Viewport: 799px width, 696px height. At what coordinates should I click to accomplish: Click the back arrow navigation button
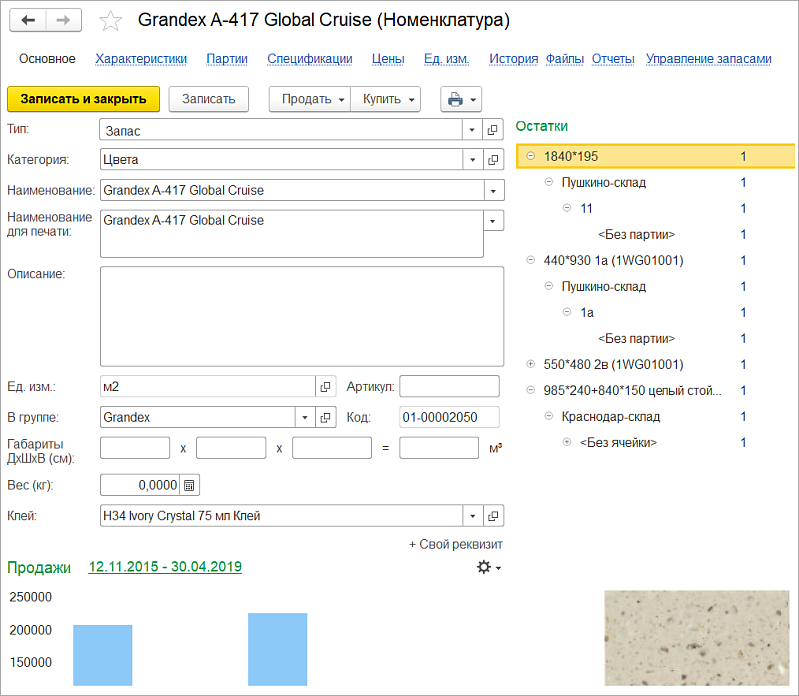coord(28,20)
